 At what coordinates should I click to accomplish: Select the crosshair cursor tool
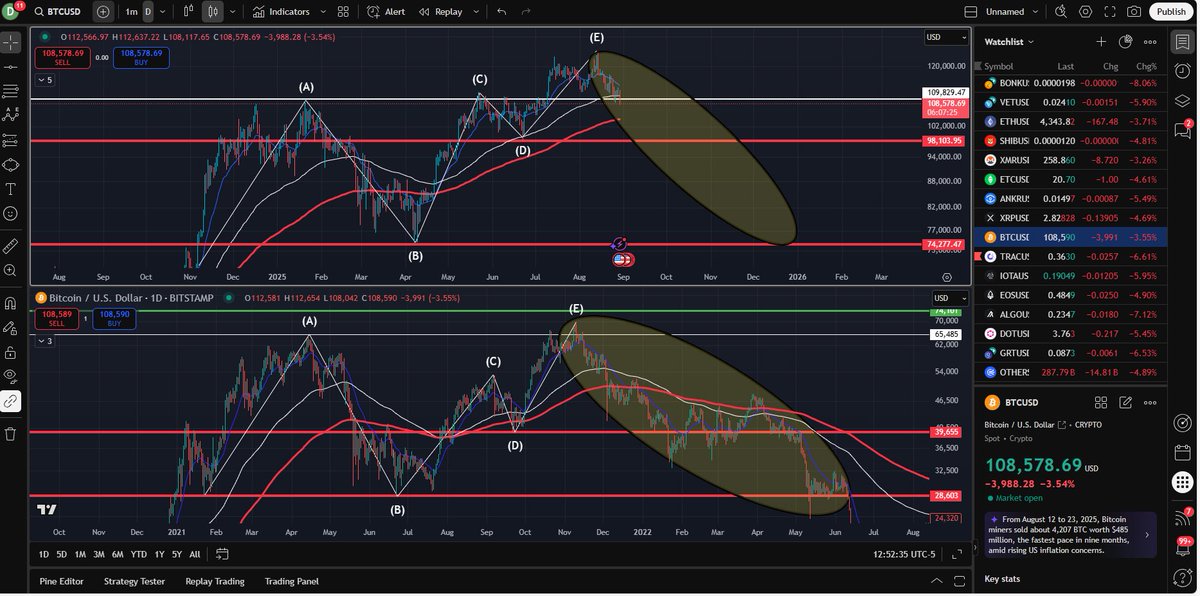[10, 42]
